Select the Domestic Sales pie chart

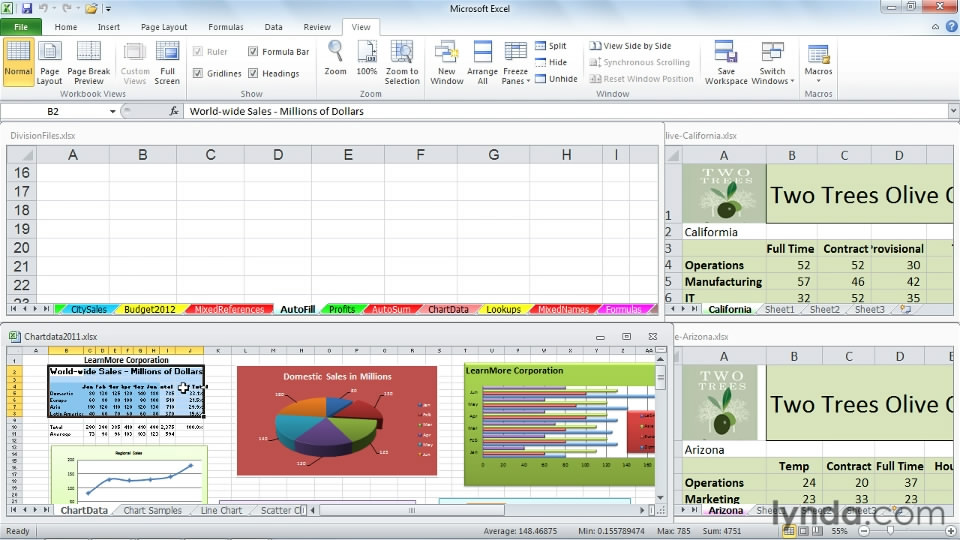(x=337, y=421)
